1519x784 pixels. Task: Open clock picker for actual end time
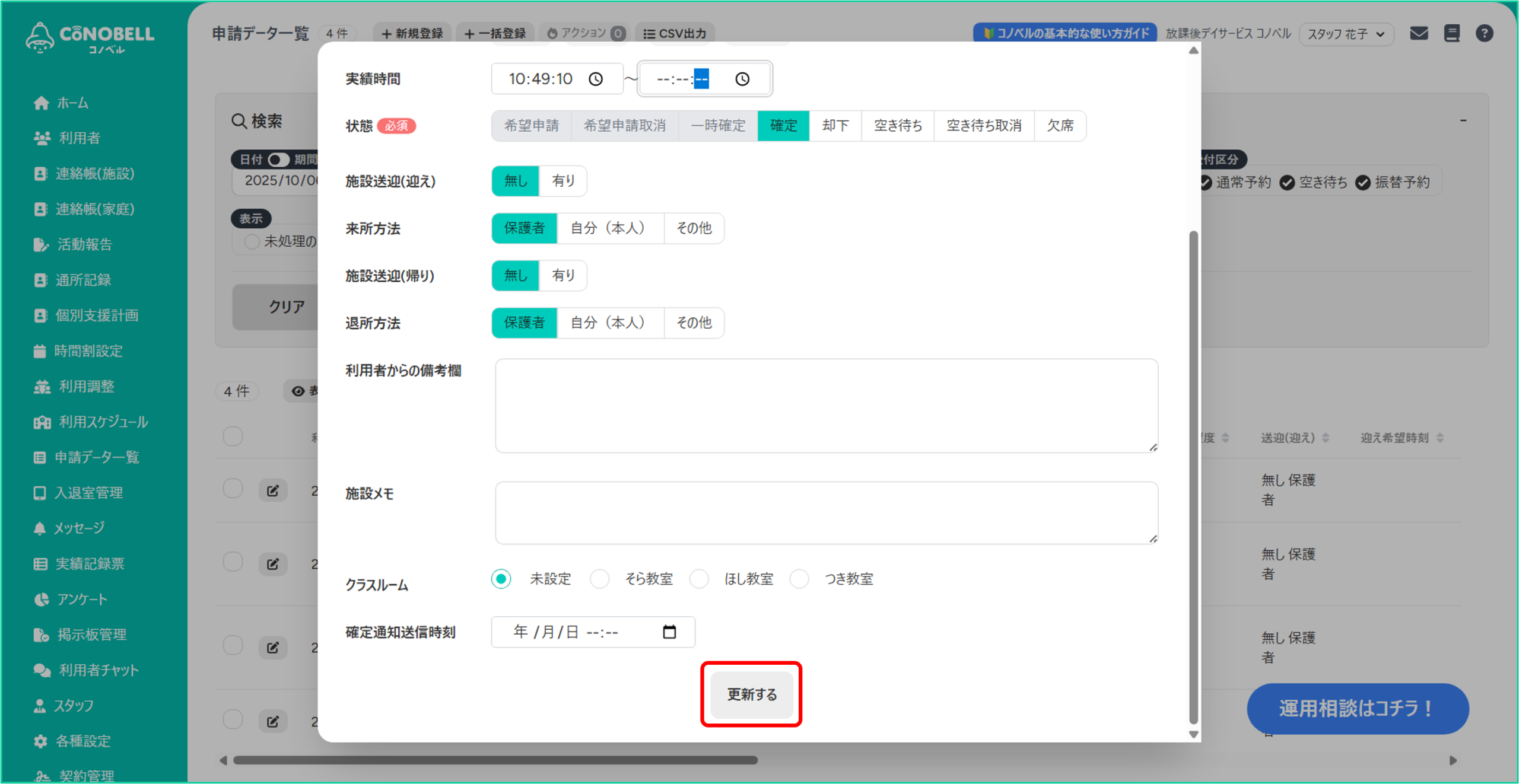[742, 79]
